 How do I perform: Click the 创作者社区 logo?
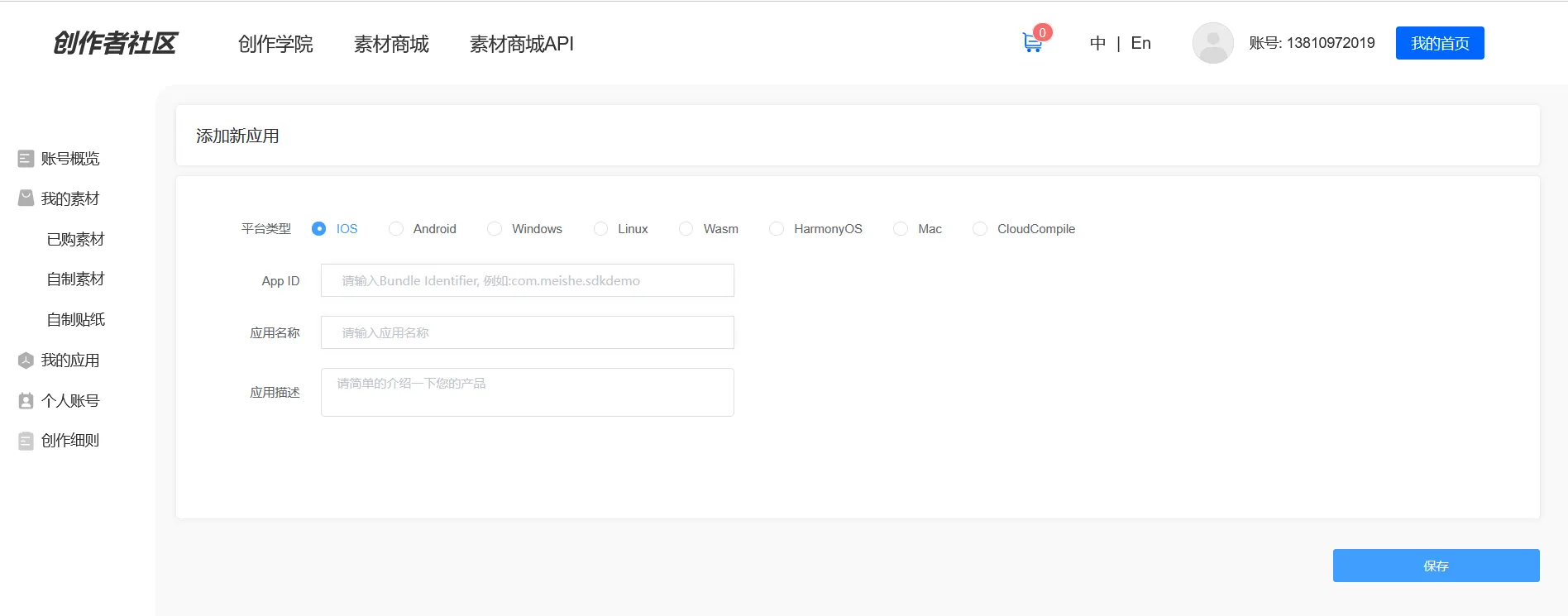pos(115,43)
